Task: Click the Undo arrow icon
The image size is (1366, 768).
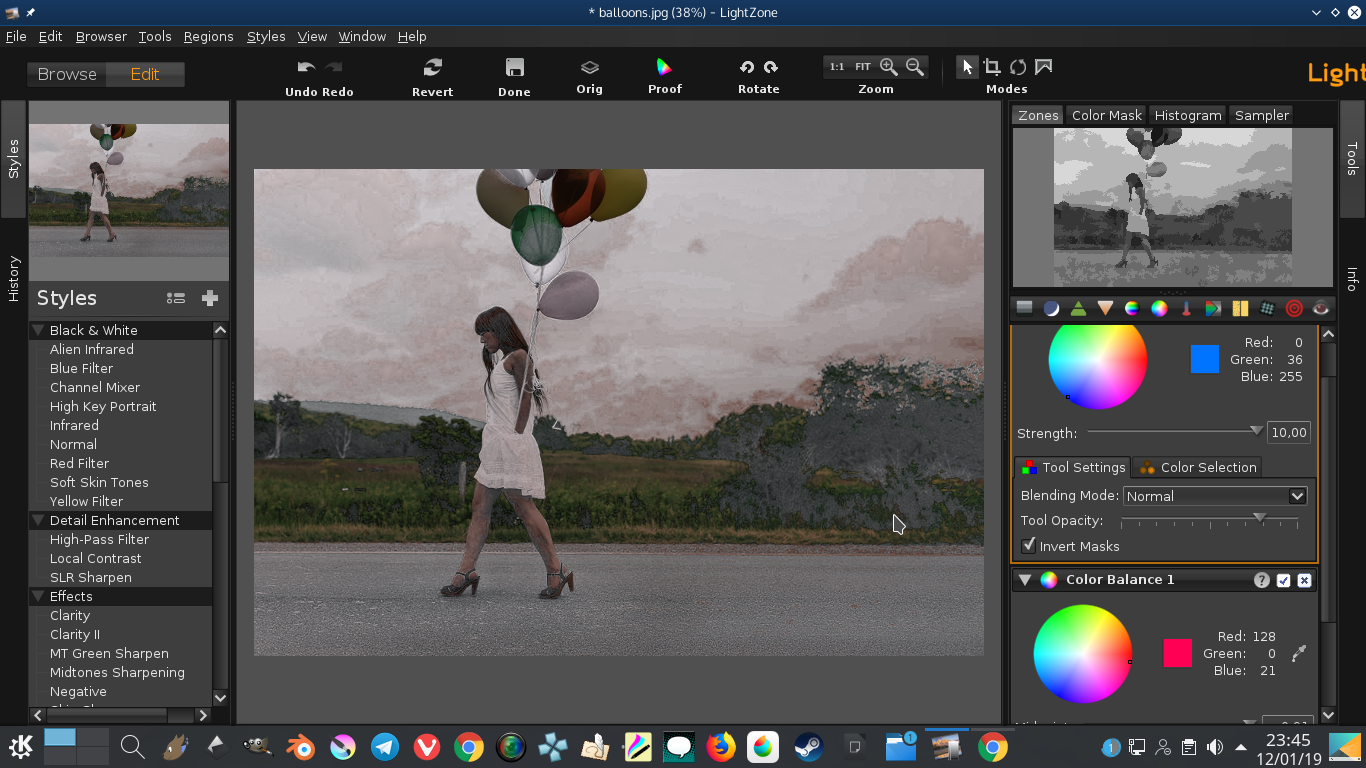Action: click(306, 67)
